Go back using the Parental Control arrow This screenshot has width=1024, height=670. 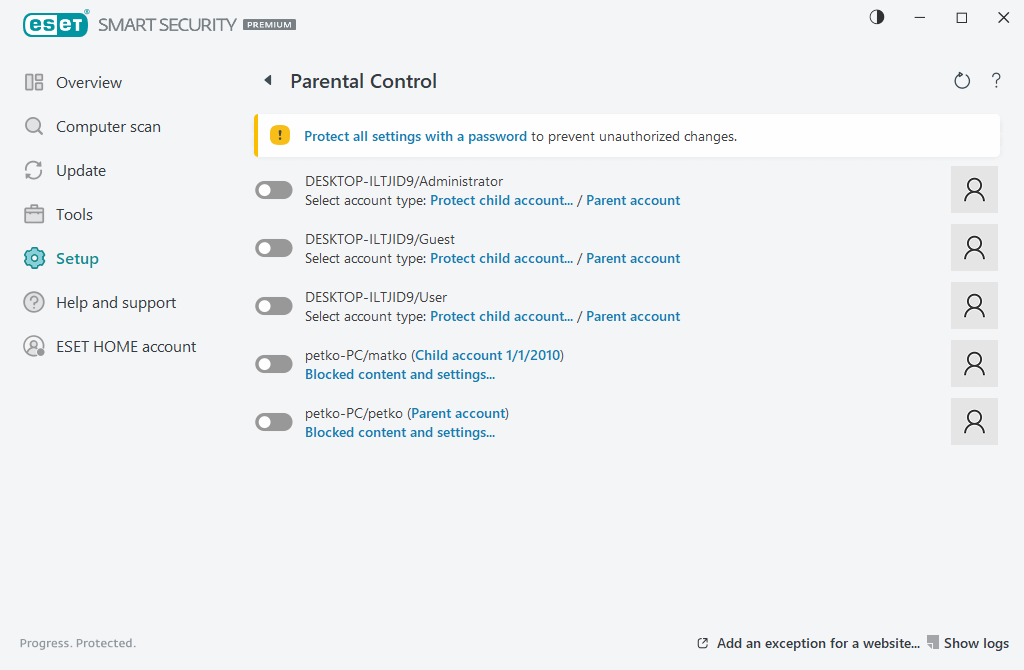coord(268,81)
